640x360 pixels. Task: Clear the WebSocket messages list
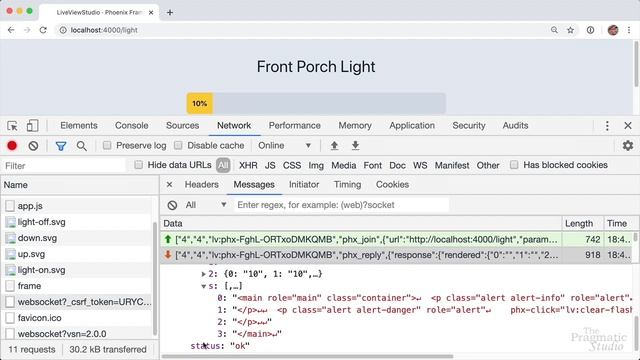(x=172, y=205)
